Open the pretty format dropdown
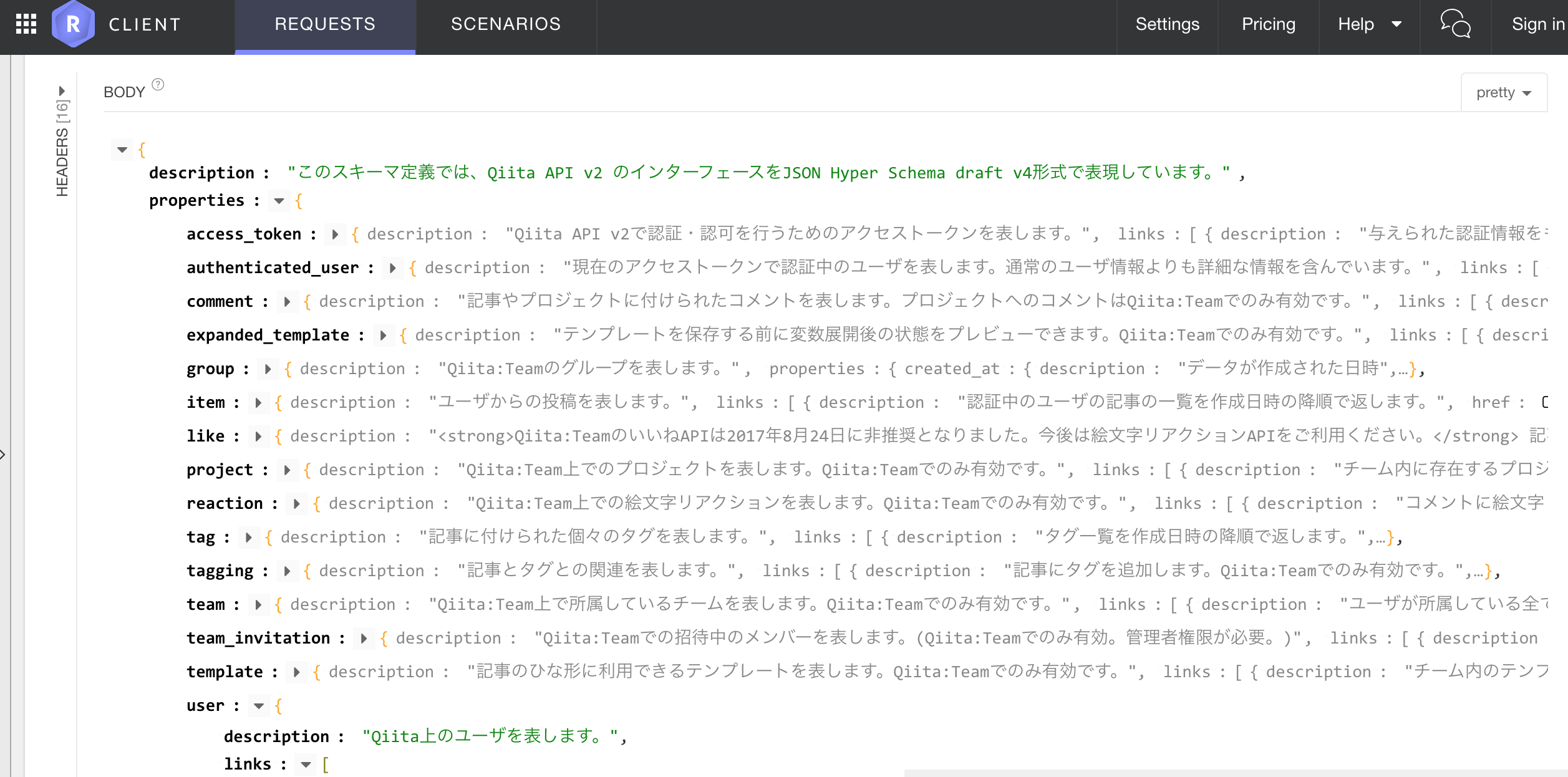The image size is (1568, 777). [x=1503, y=93]
